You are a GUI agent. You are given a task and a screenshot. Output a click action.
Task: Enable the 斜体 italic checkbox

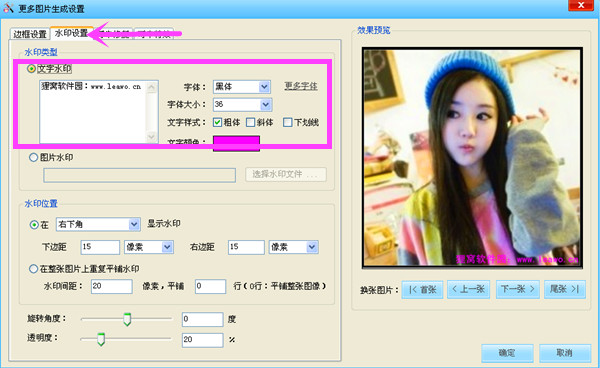coord(251,122)
